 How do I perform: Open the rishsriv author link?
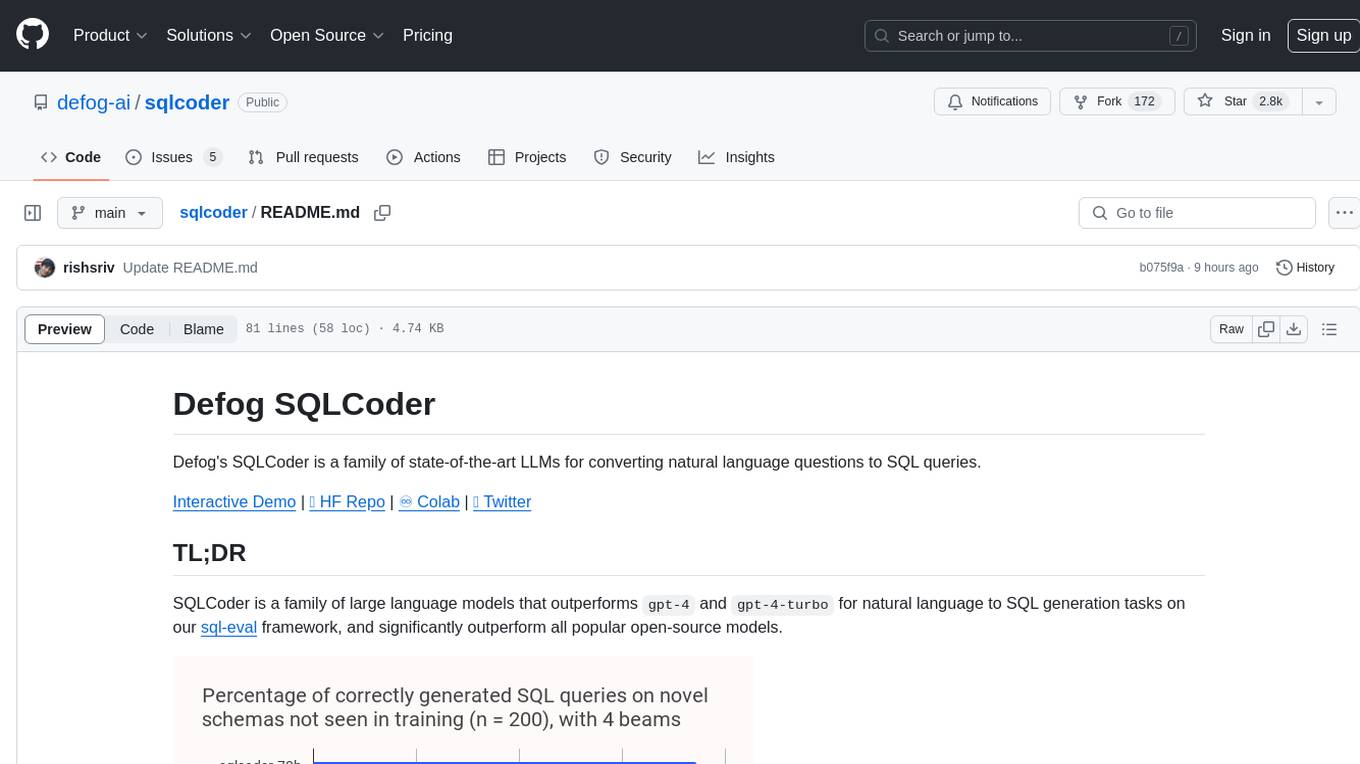point(88,267)
